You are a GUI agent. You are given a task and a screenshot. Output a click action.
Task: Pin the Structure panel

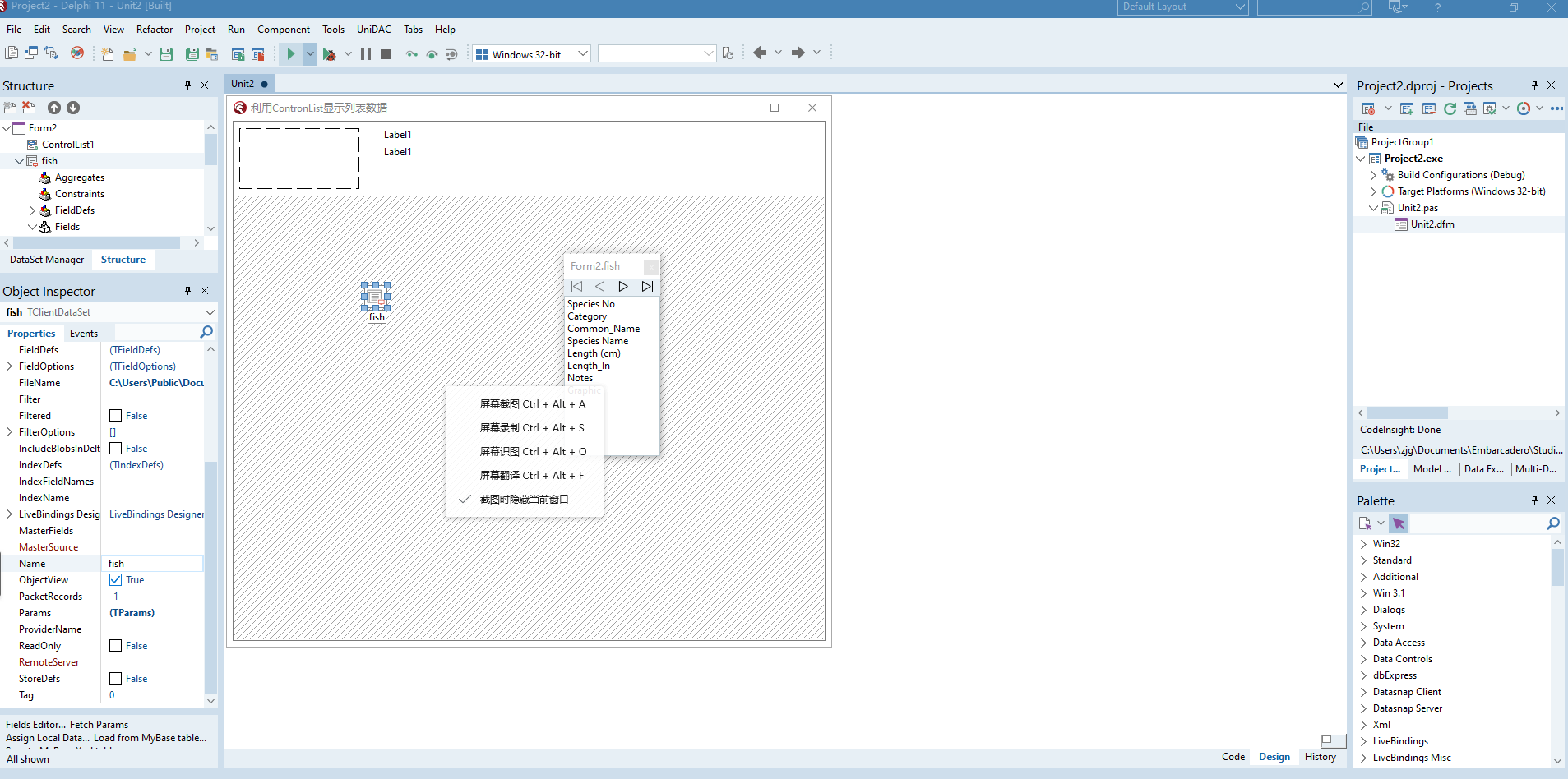(x=187, y=85)
